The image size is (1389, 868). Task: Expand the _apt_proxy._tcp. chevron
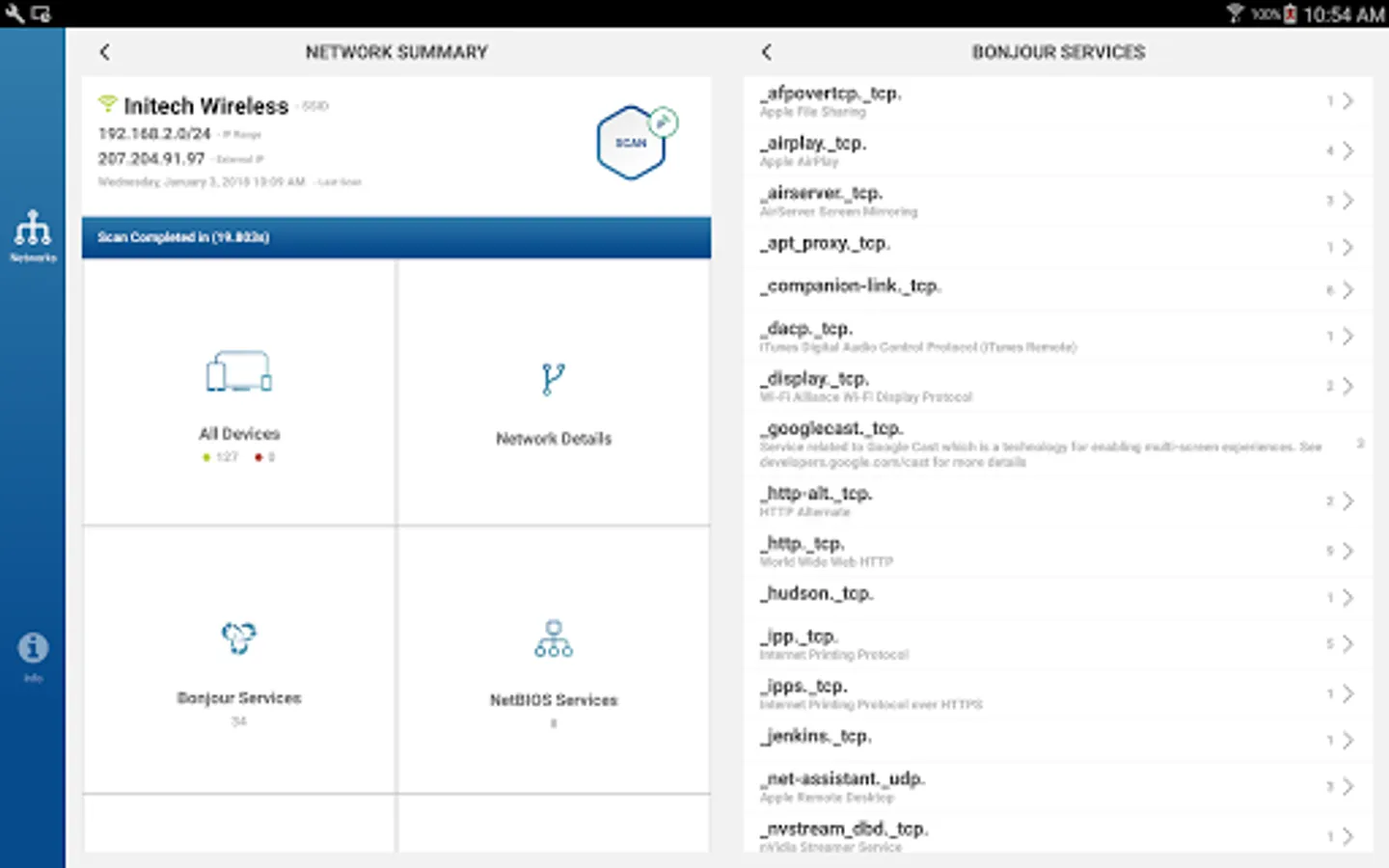tap(1348, 247)
